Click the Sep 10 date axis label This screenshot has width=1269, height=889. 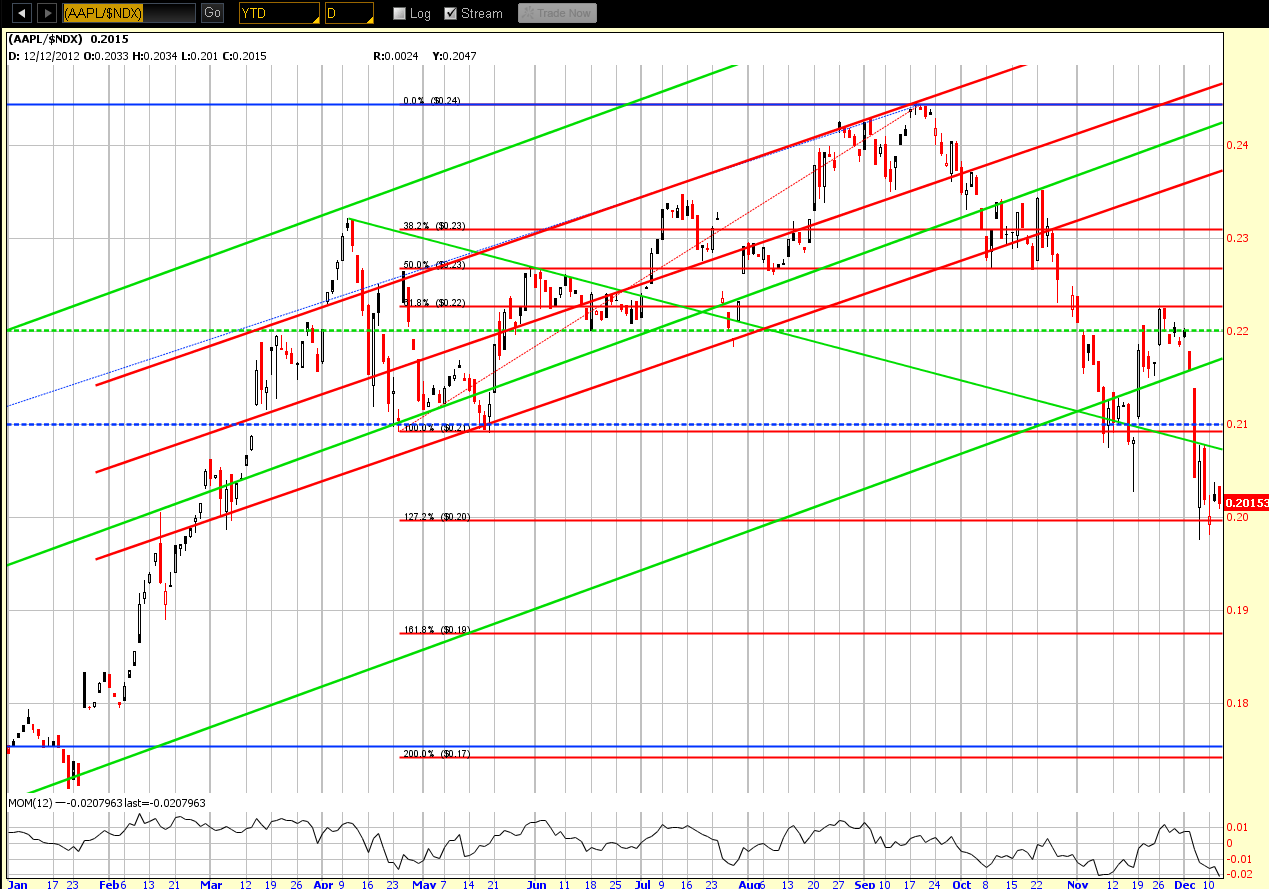(873, 885)
